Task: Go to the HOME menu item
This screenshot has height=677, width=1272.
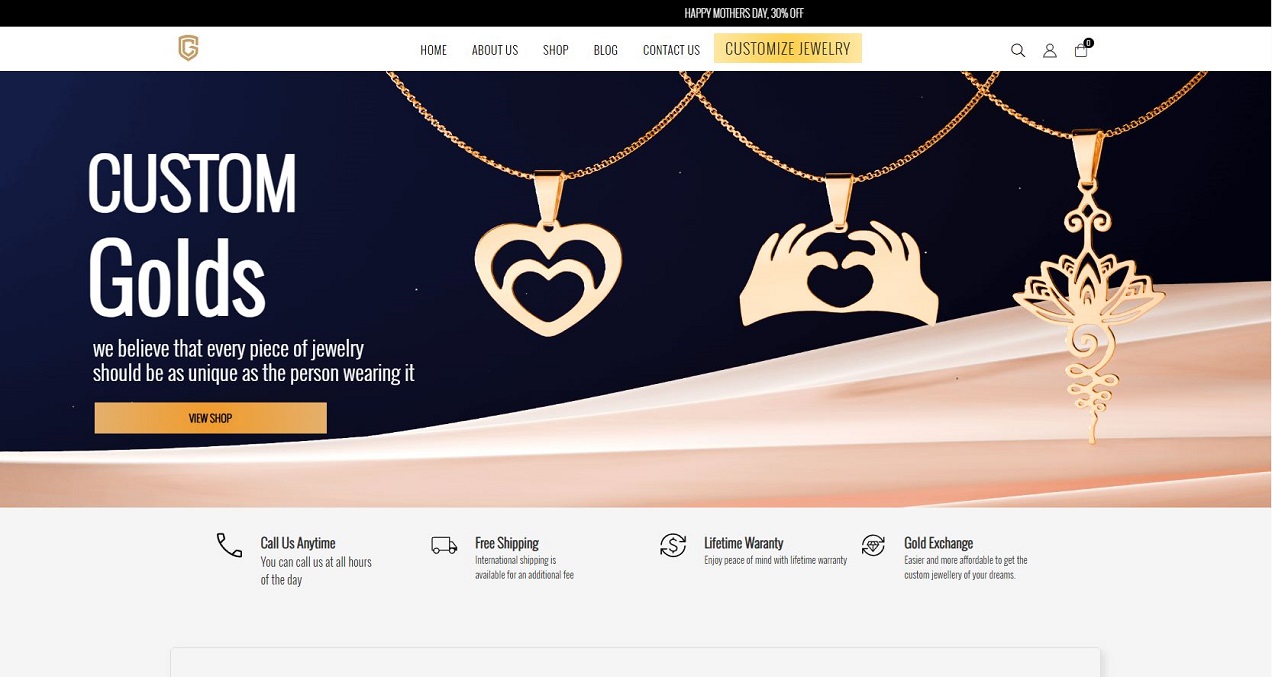Action: (x=433, y=50)
